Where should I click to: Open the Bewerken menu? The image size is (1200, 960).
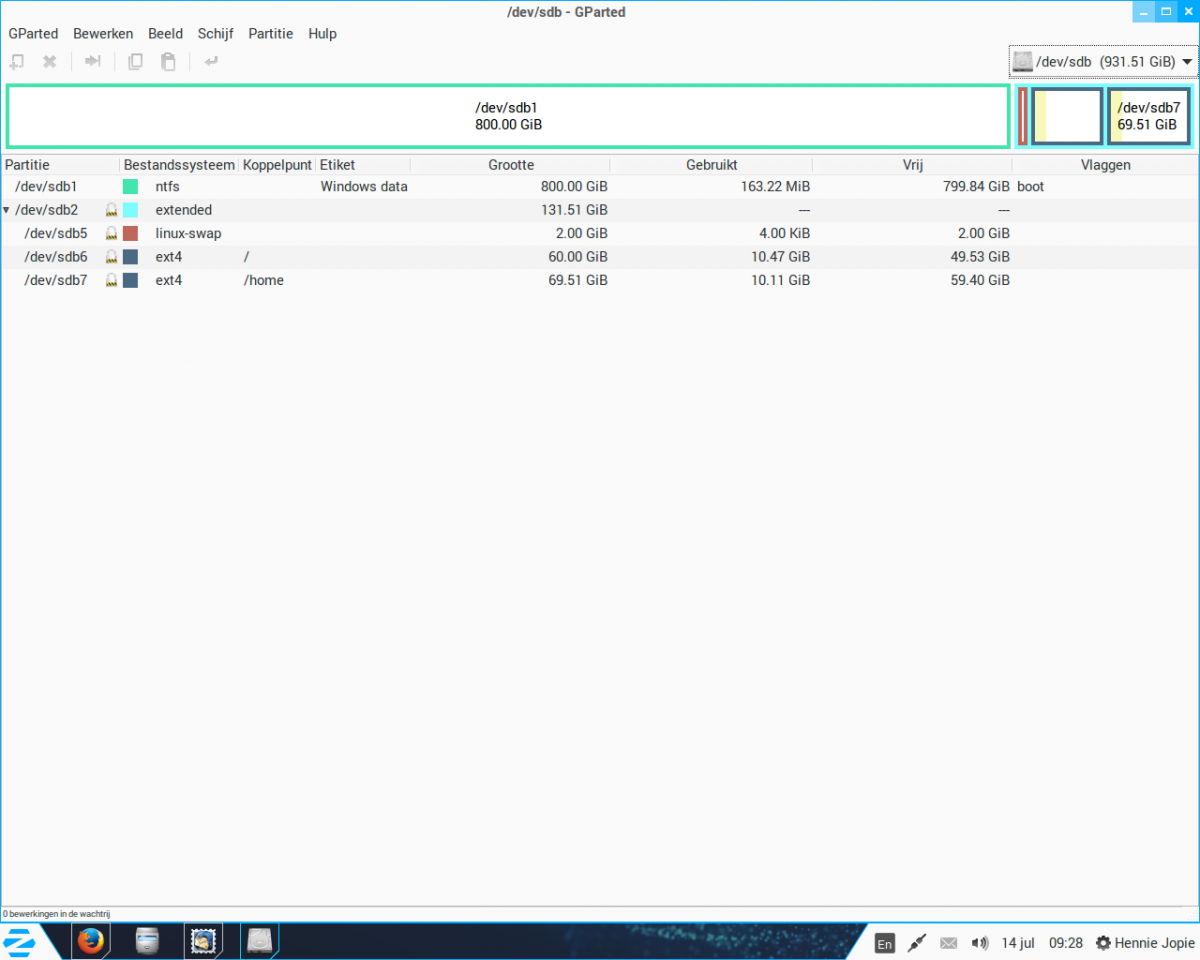103,33
